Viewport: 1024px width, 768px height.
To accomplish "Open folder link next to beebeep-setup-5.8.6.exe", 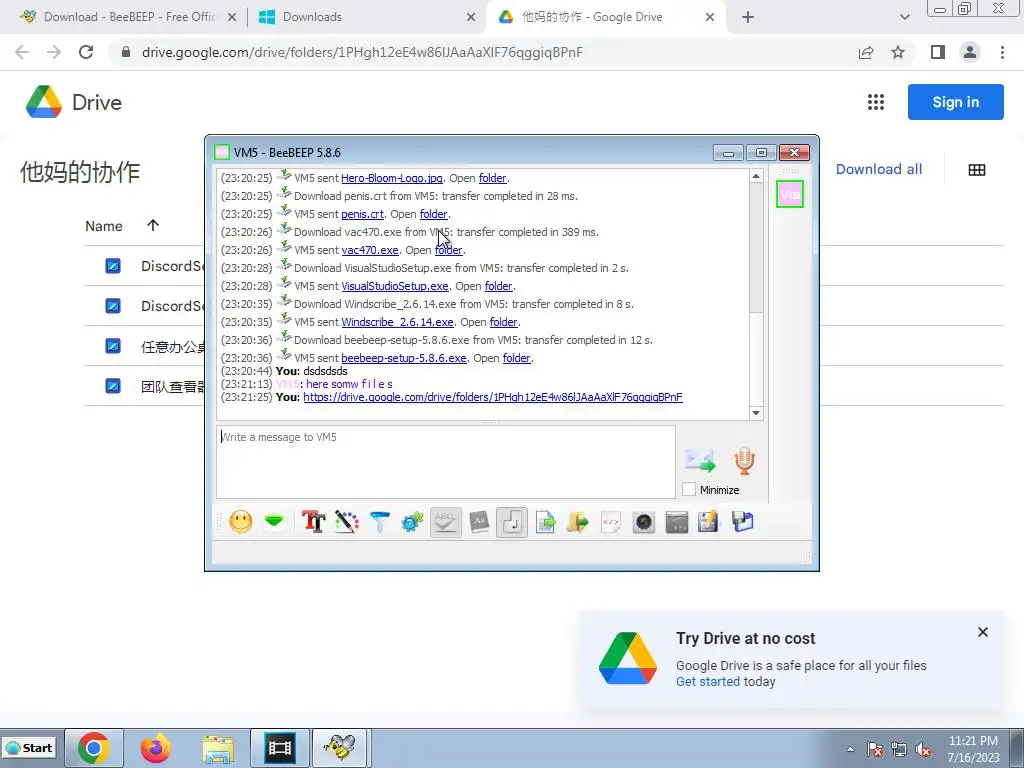I will pyautogui.click(x=517, y=358).
